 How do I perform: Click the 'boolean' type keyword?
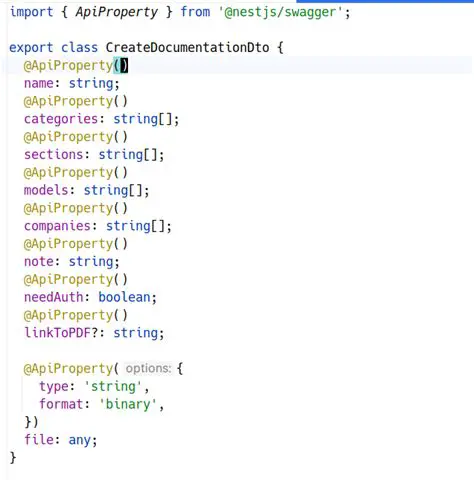click(x=124, y=297)
